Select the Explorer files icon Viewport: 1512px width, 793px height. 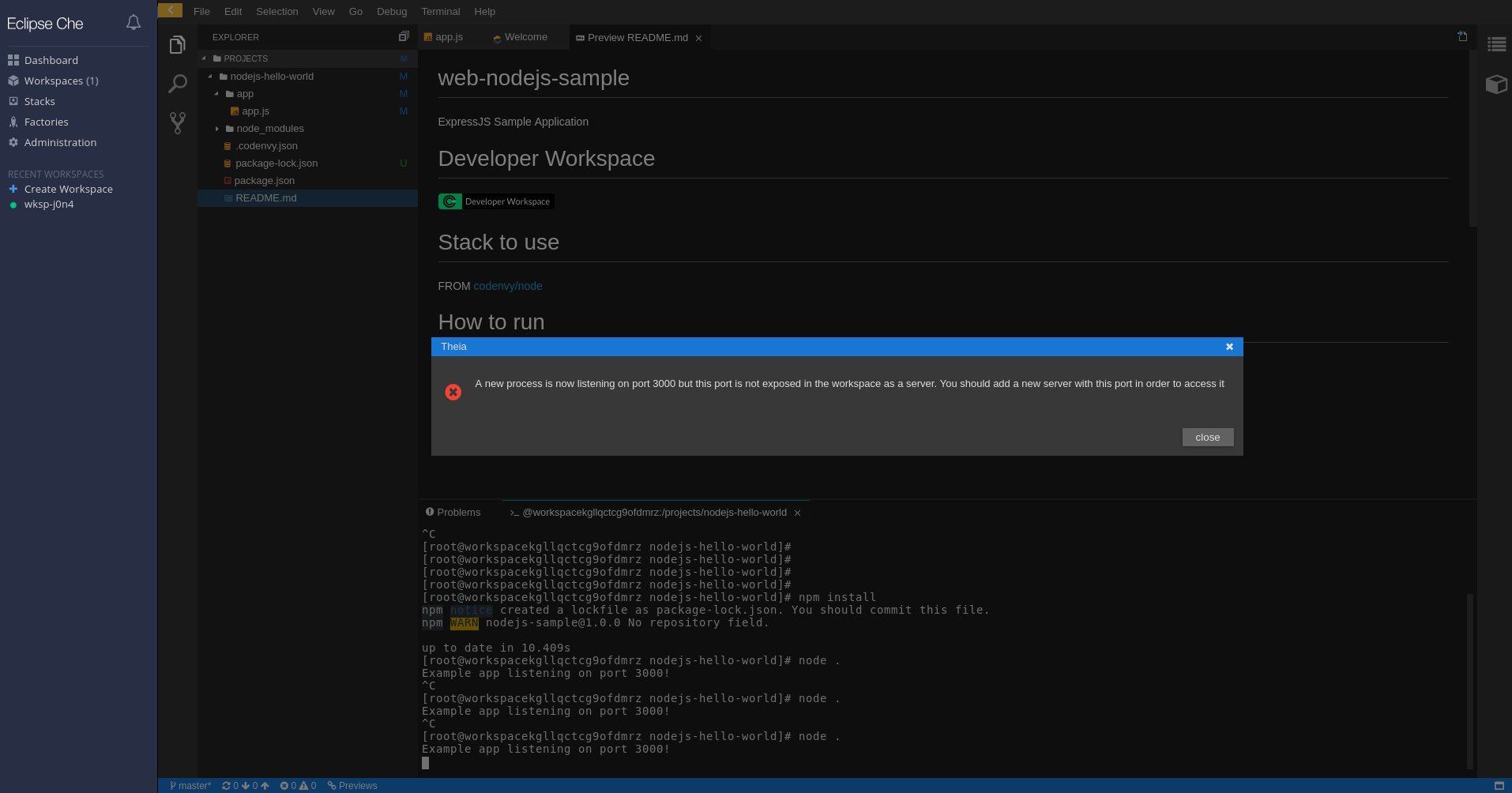177,44
